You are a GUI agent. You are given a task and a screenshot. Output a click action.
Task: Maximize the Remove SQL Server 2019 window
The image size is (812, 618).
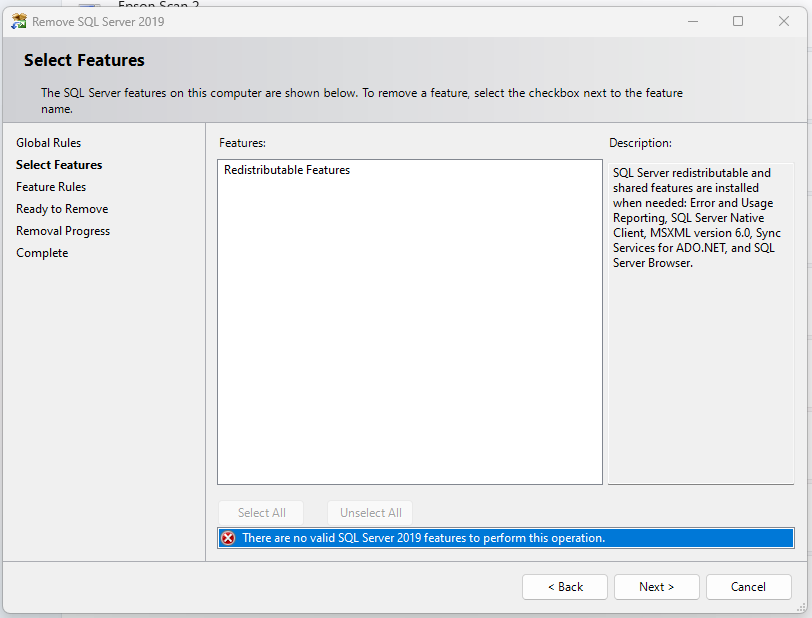738,21
